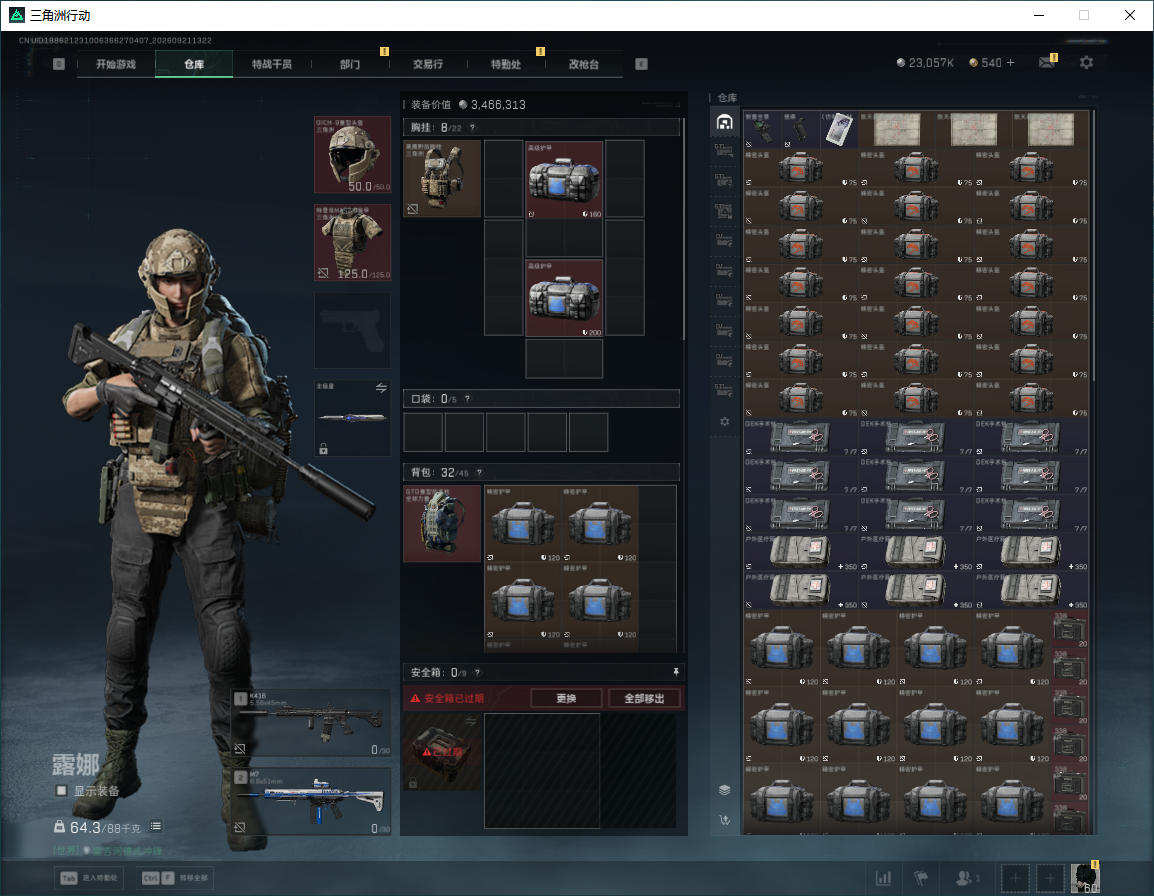This screenshot has width=1154, height=896.
Task: Select the first field medical pack marked 350
Action: tap(801, 551)
